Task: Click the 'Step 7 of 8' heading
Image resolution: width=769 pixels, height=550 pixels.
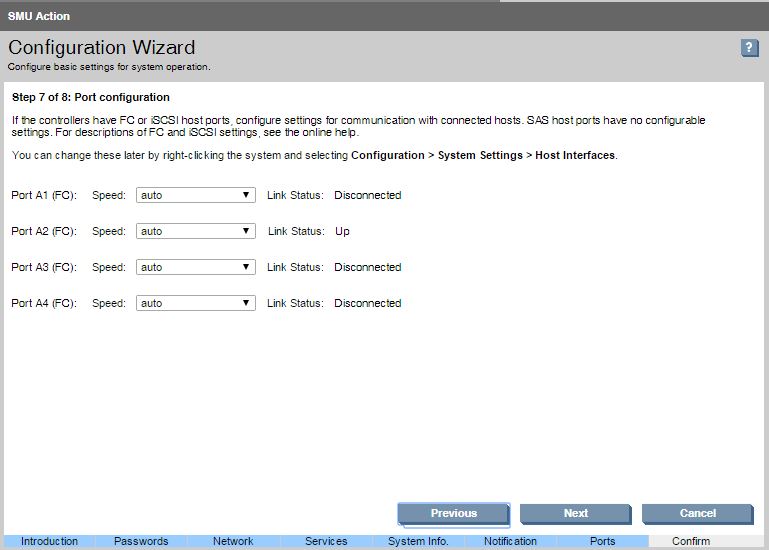Action: click(90, 98)
